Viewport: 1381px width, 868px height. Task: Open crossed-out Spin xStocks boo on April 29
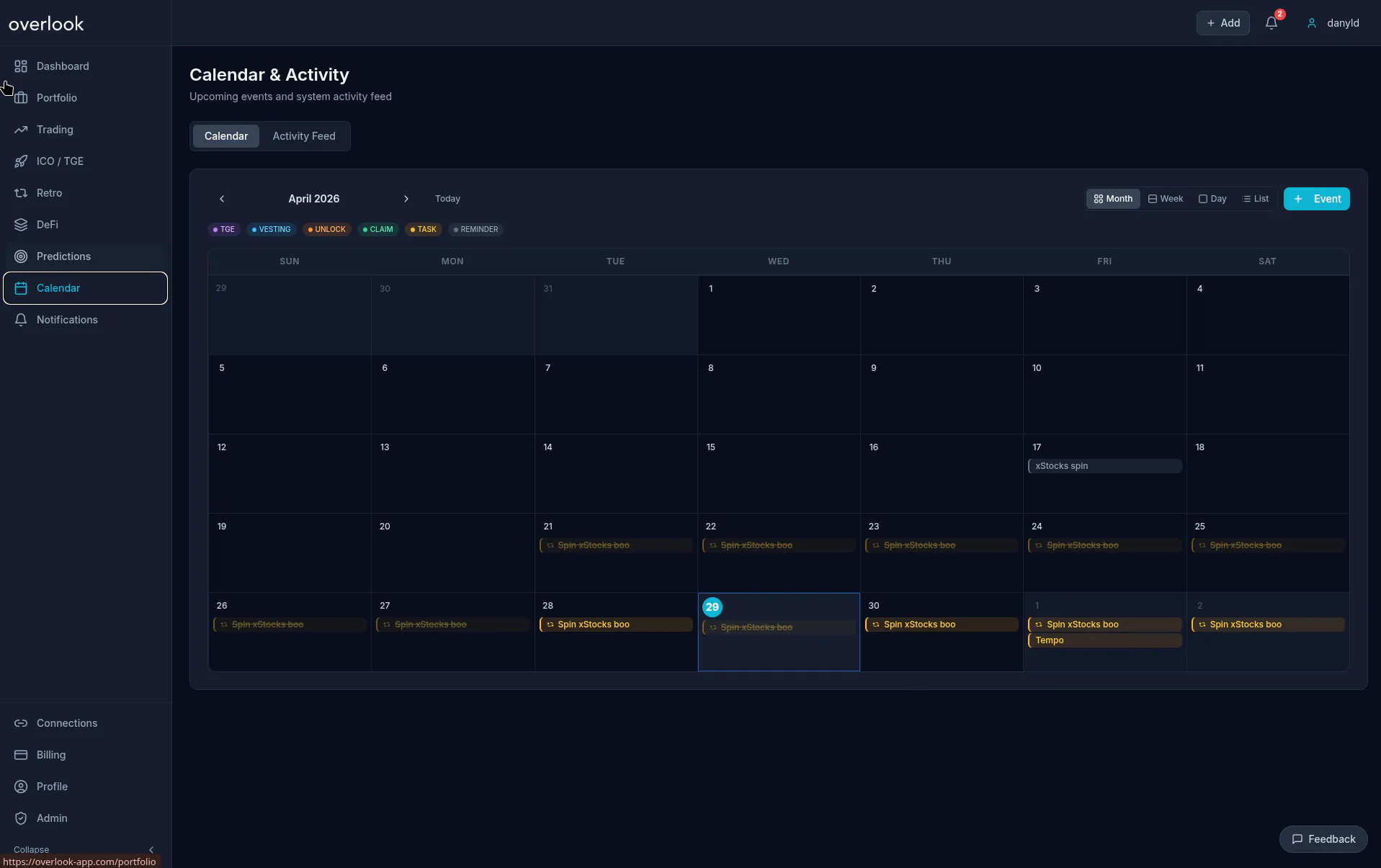click(x=779, y=627)
